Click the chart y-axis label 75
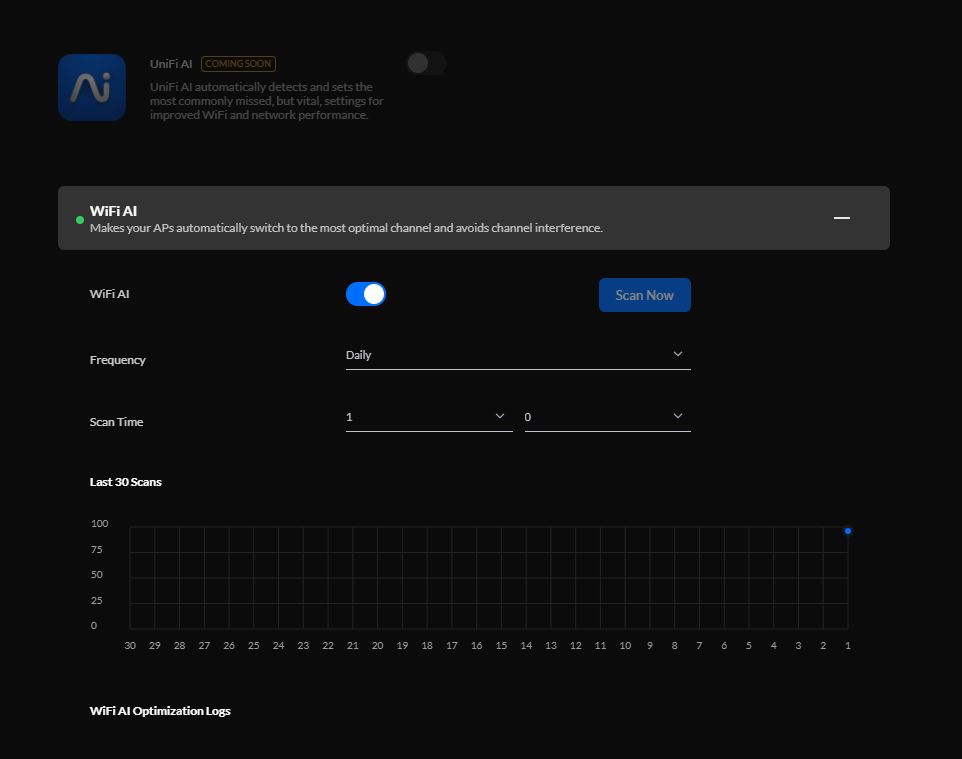The width and height of the screenshot is (962, 759). 97,549
